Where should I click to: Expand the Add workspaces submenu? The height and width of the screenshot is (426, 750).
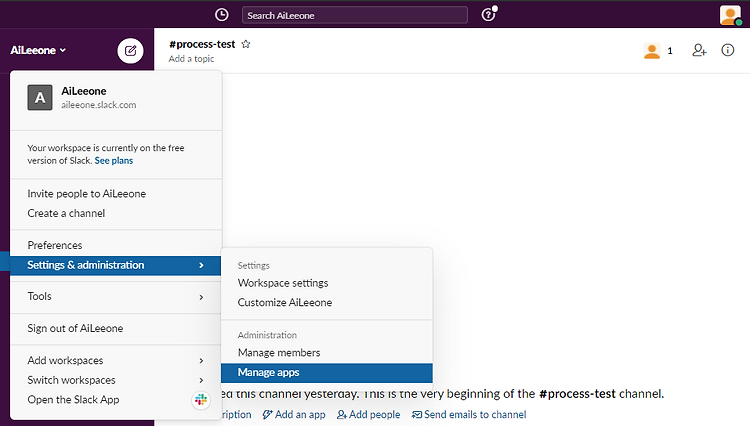click(x=116, y=360)
